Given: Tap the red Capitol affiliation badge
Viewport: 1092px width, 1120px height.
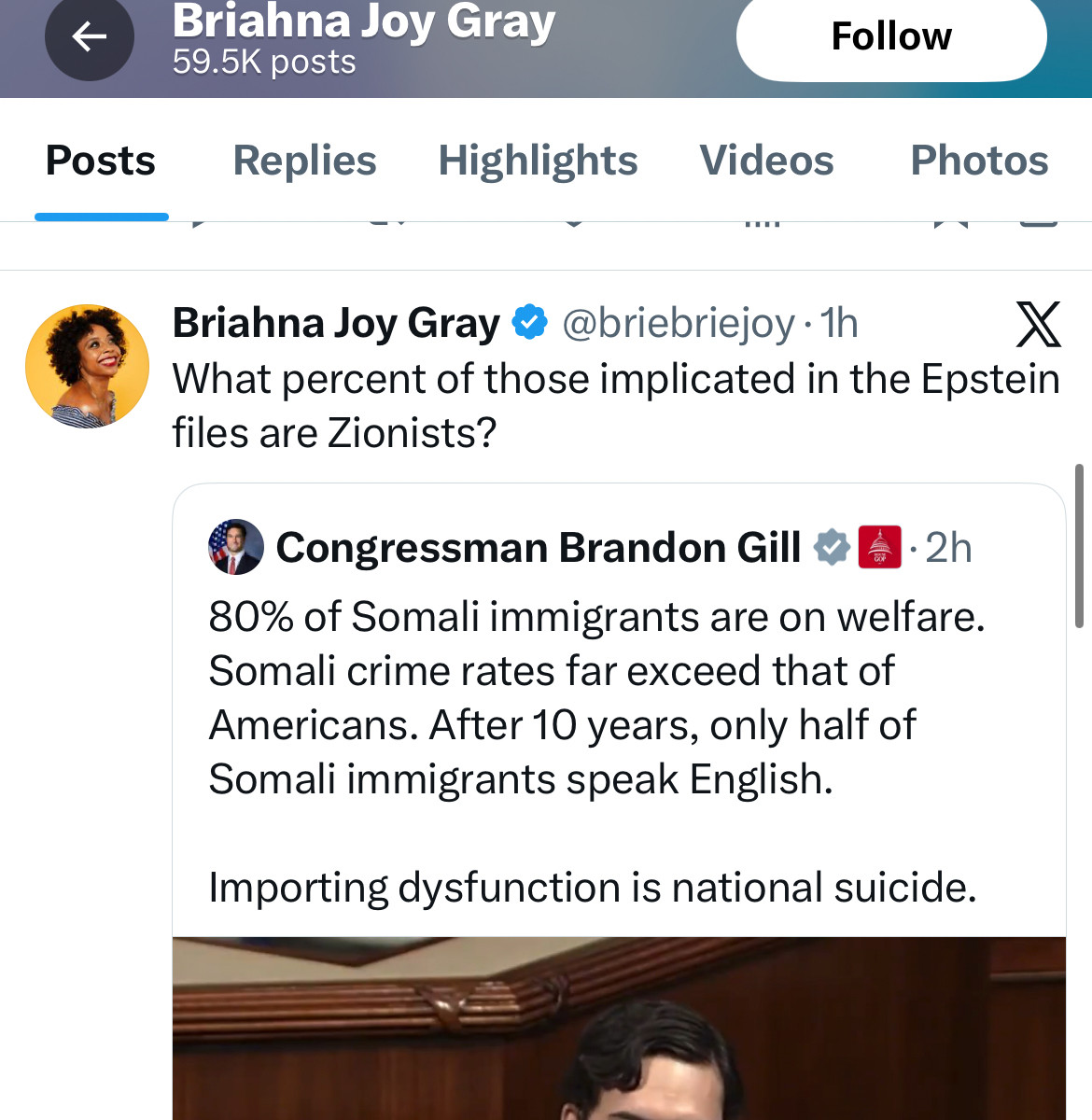Looking at the screenshot, I should click(879, 547).
